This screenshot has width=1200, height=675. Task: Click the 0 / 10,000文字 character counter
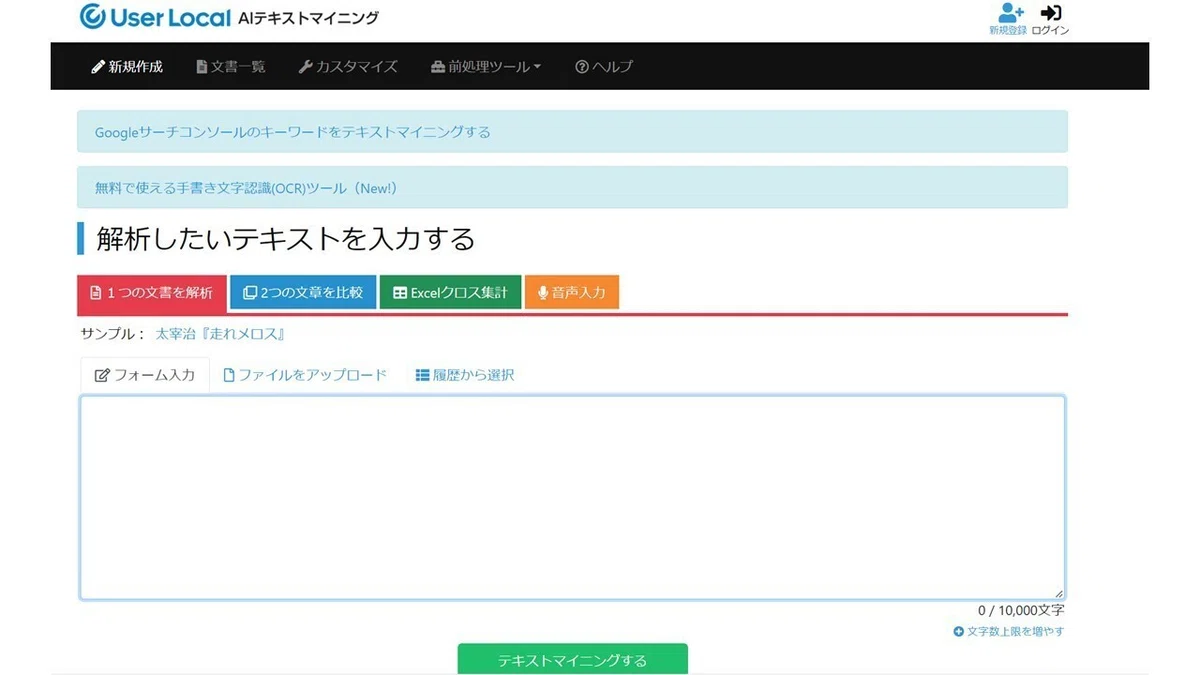coord(1021,610)
